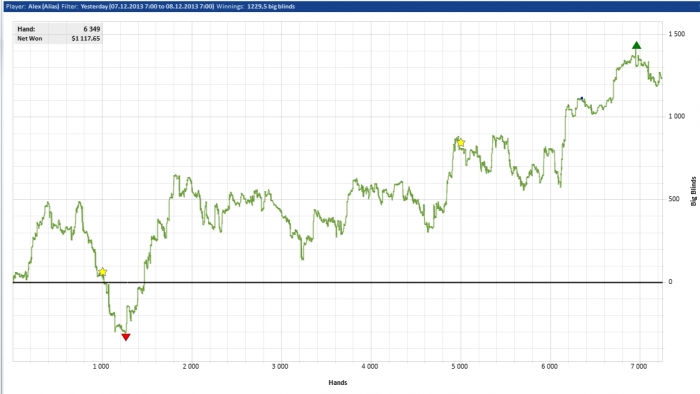Click the 'Big Blinds' y-axis title
The width and height of the screenshot is (700, 394).
click(x=693, y=191)
